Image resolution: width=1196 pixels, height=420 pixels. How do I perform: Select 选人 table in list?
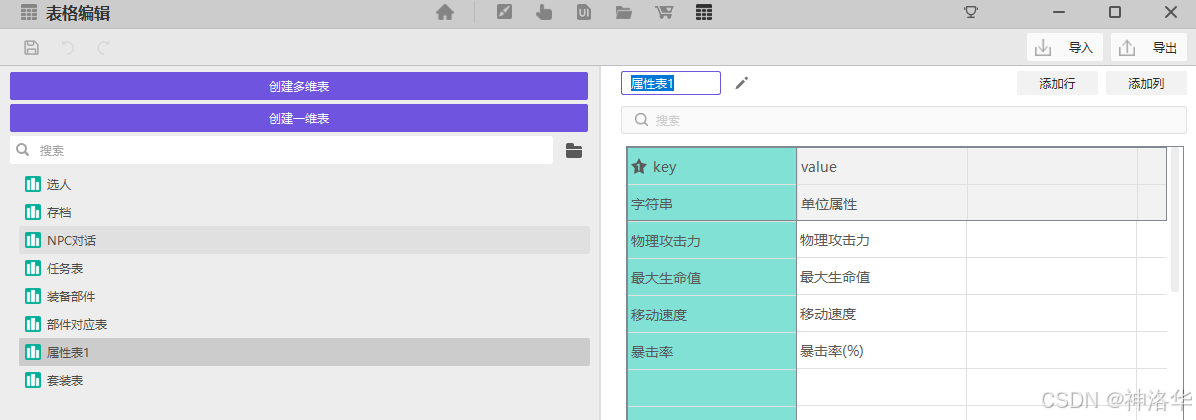[x=304, y=184]
